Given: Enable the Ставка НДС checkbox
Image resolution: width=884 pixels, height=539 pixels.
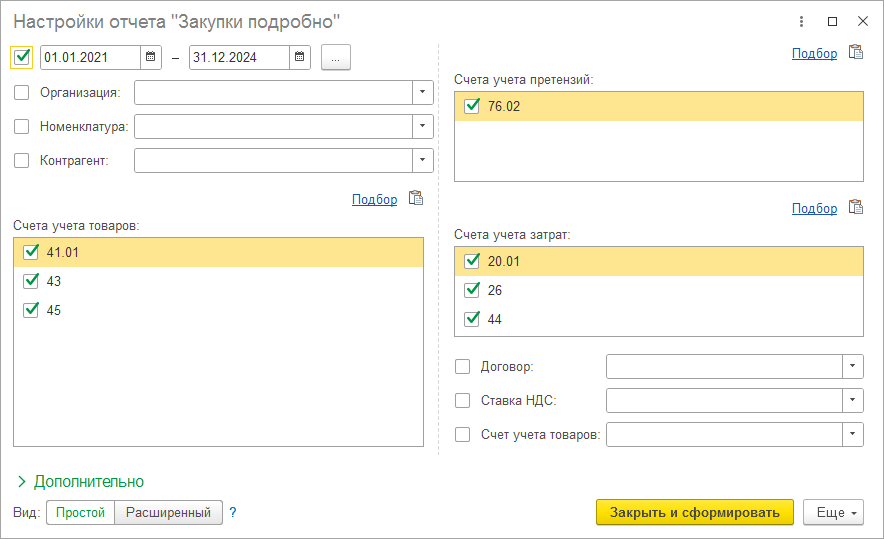Looking at the screenshot, I should point(462,400).
